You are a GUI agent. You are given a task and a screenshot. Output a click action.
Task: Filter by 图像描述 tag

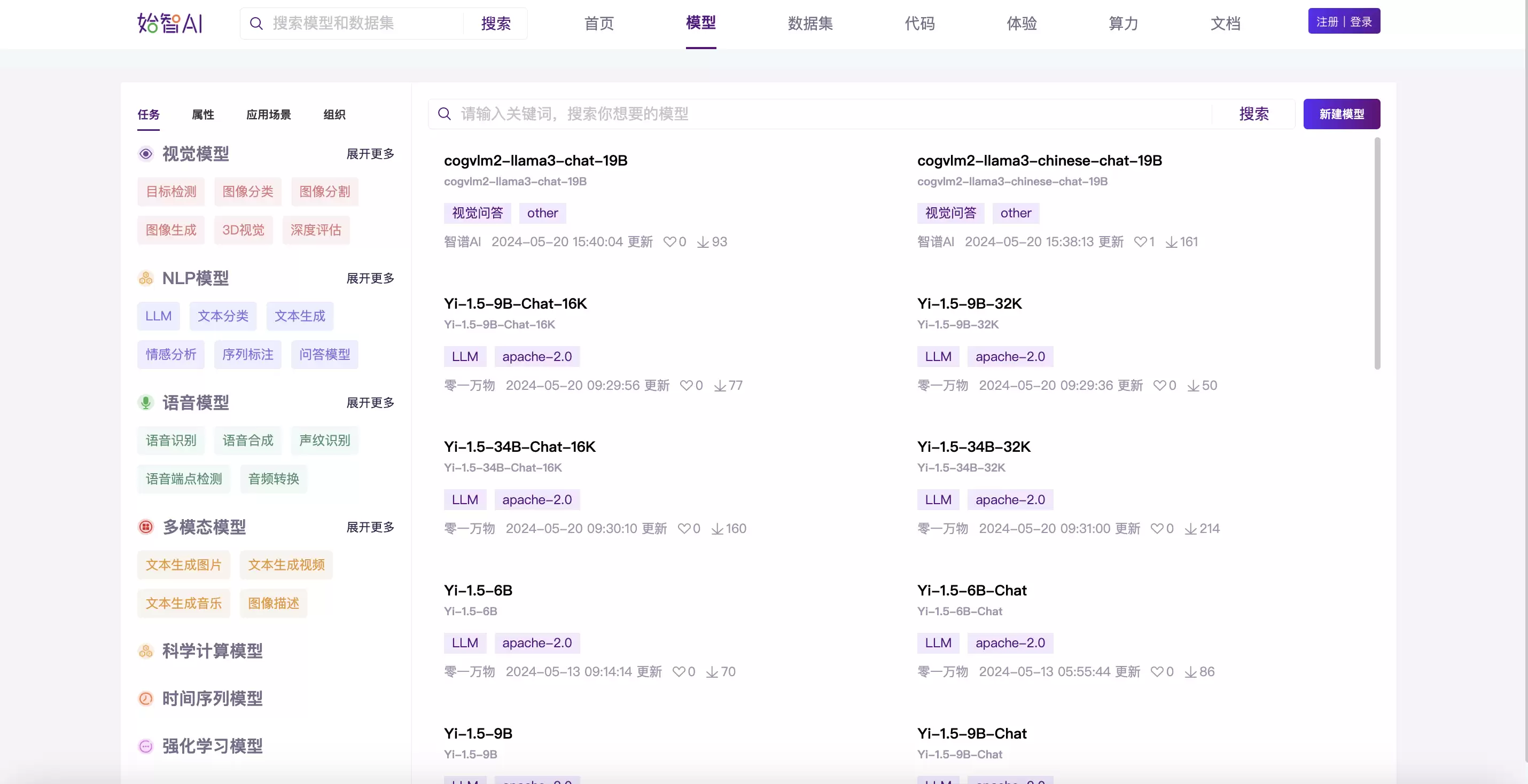coord(274,603)
